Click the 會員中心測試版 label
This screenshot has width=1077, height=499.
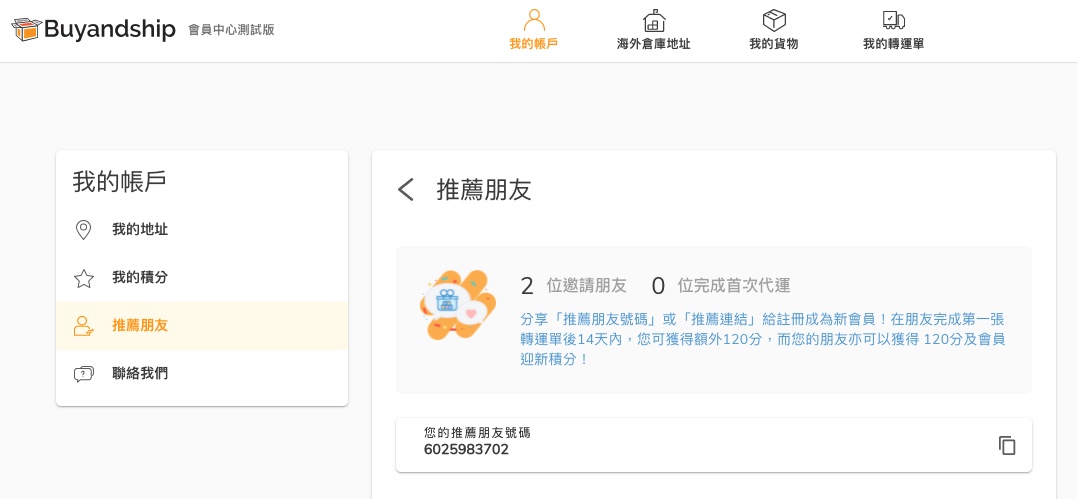[x=231, y=30]
